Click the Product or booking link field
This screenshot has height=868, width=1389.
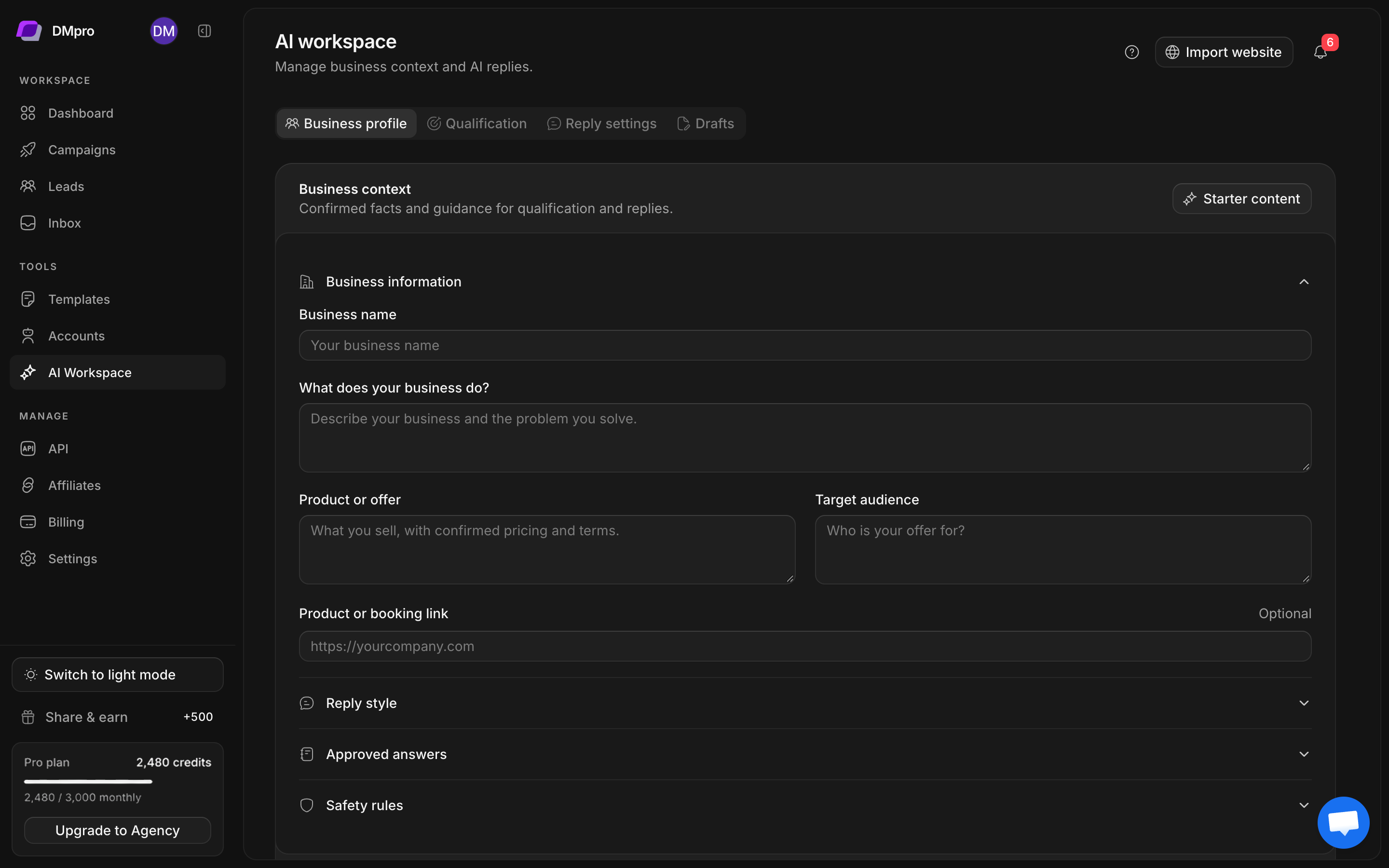pos(804,646)
